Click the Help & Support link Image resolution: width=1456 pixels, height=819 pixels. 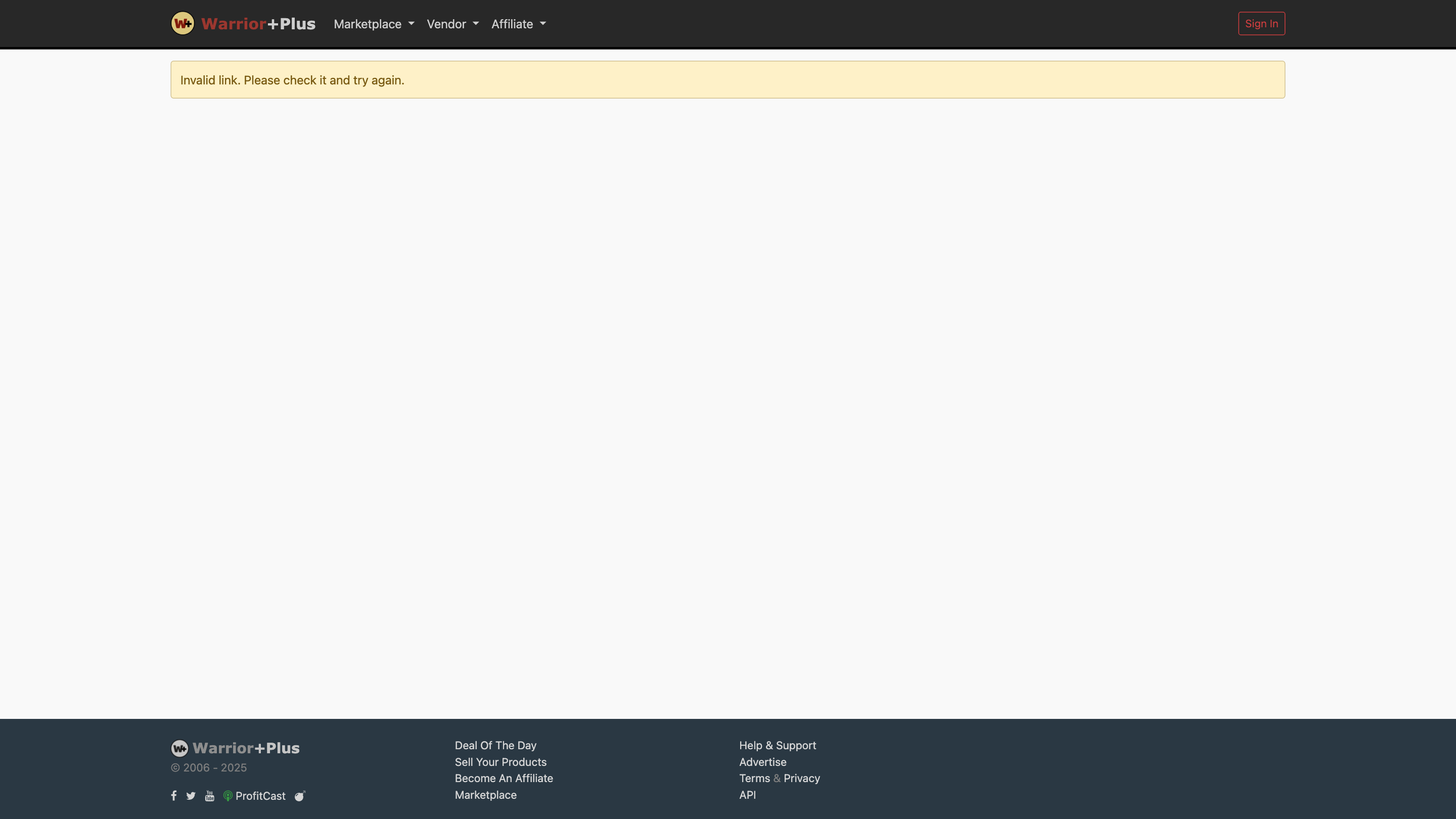pyautogui.click(x=777, y=745)
